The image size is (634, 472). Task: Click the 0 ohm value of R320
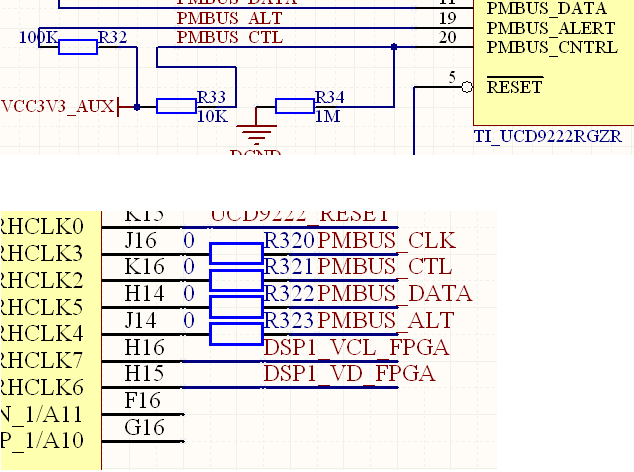(189, 240)
